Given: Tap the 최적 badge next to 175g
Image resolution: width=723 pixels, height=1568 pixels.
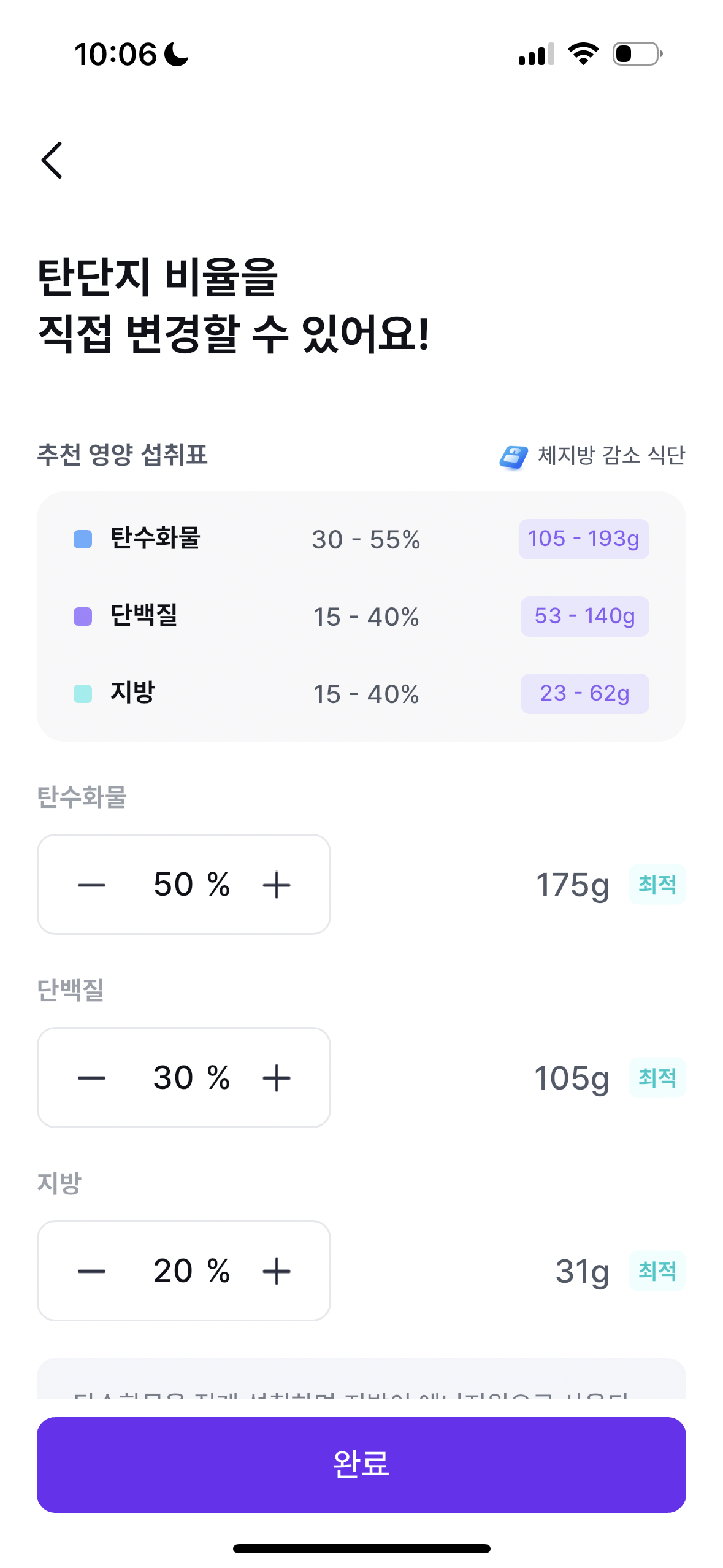Looking at the screenshot, I should [657, 885].
